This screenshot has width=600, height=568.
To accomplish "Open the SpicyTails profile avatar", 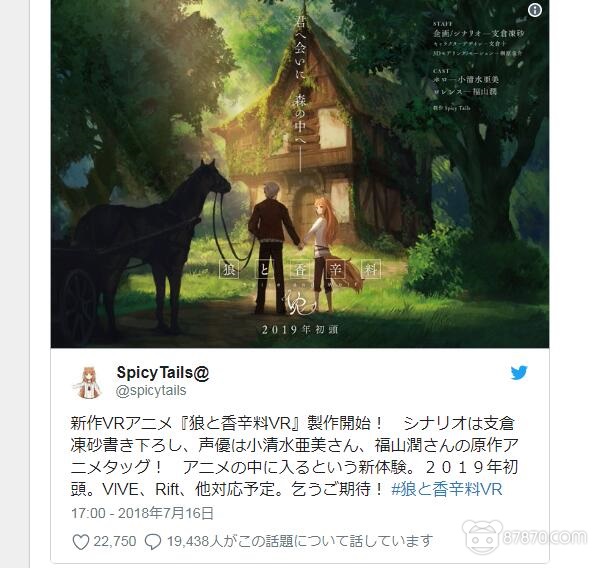I will [88, 382].
